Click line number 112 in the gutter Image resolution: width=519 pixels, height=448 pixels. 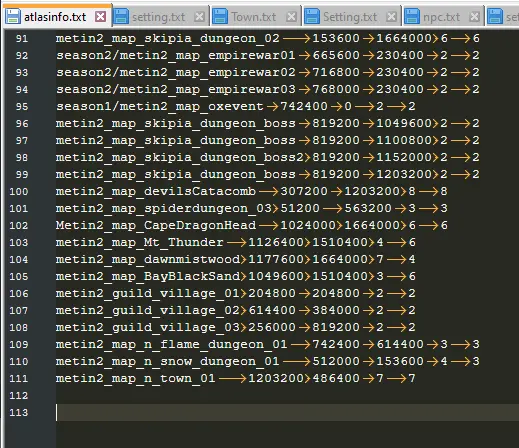pos(19,395)
